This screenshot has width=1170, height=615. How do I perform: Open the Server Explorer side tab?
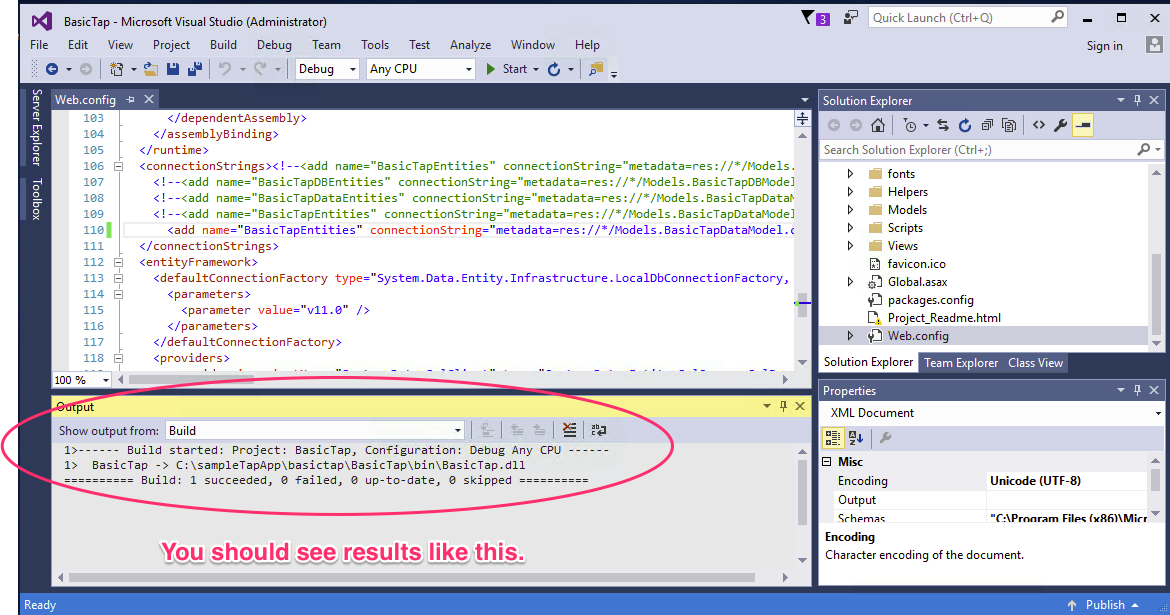[x=36, y=127]
